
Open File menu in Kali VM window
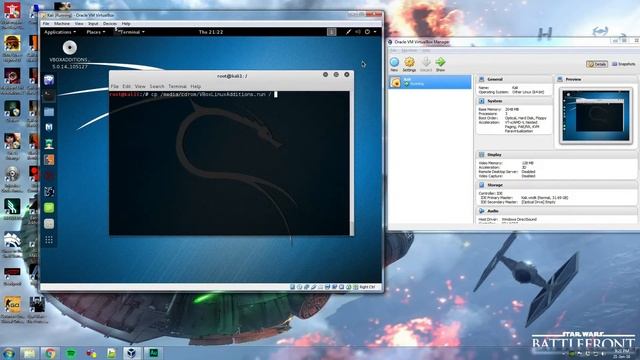[x=46, y=24]
